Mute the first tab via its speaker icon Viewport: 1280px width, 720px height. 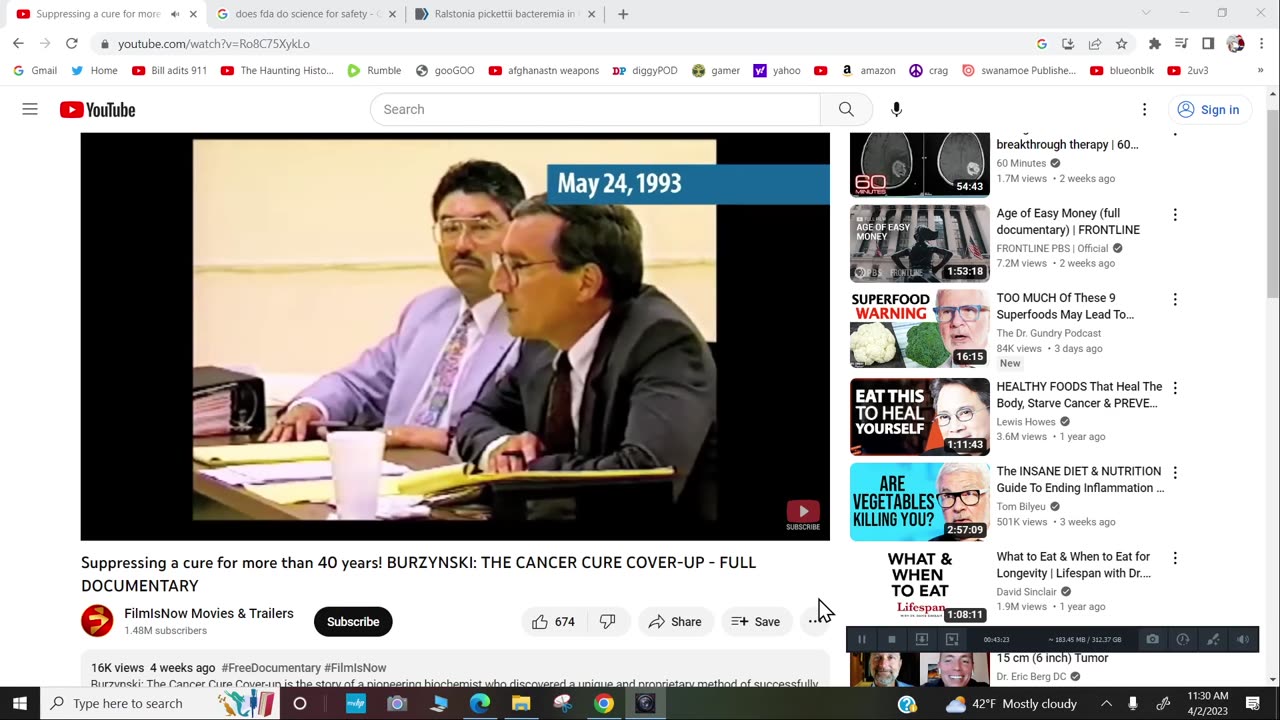click(175, 14)
